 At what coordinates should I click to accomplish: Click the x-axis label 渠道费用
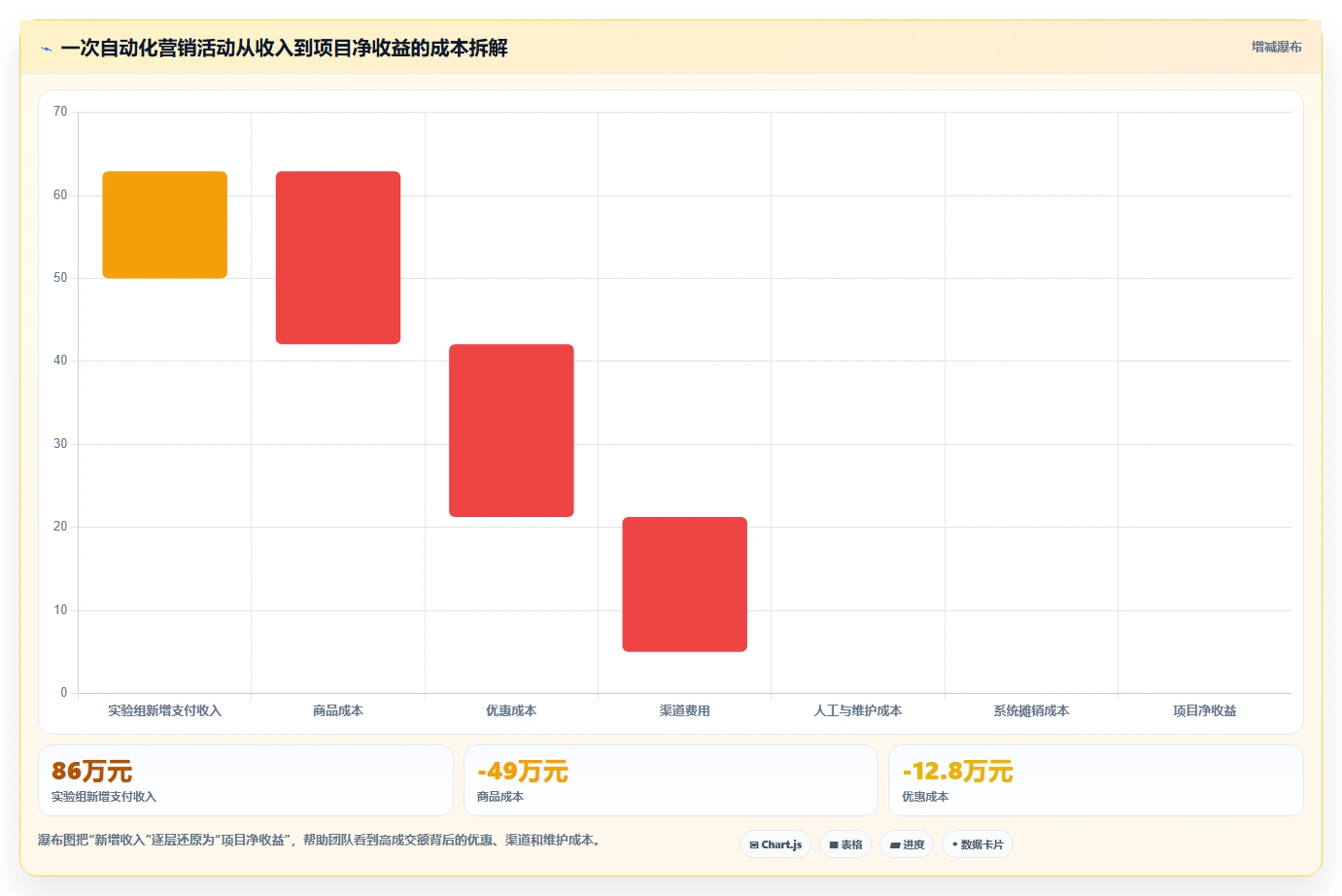pyautogui.click(x=685, y=710)
